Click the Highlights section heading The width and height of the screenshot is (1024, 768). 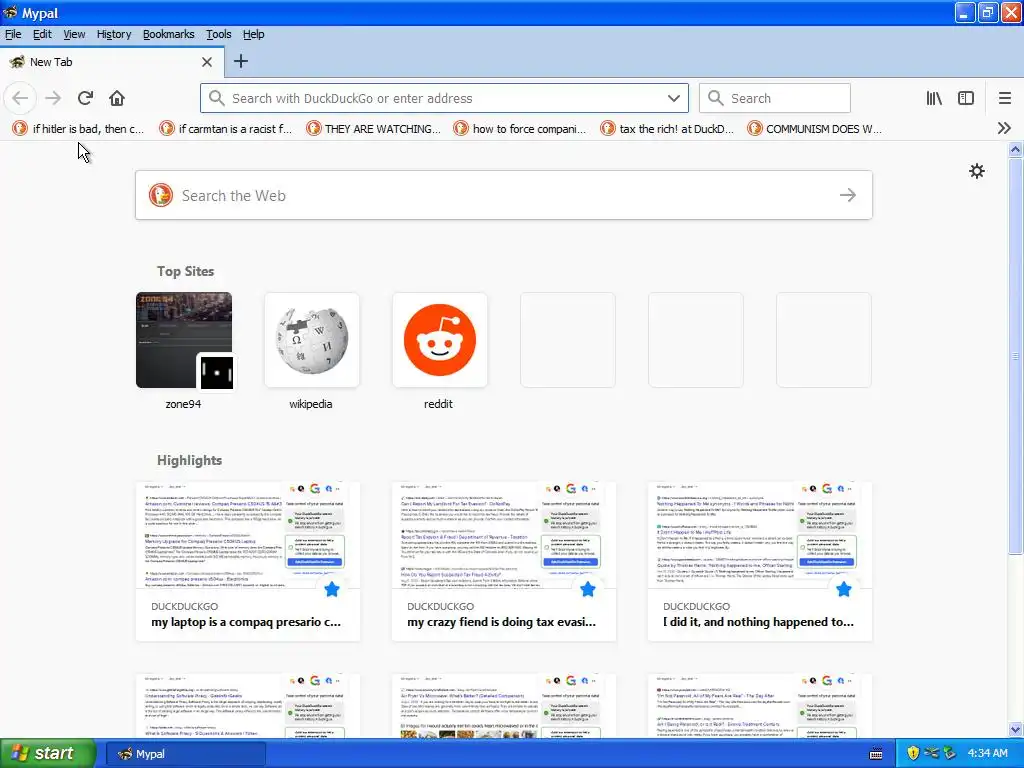point(189,460)
